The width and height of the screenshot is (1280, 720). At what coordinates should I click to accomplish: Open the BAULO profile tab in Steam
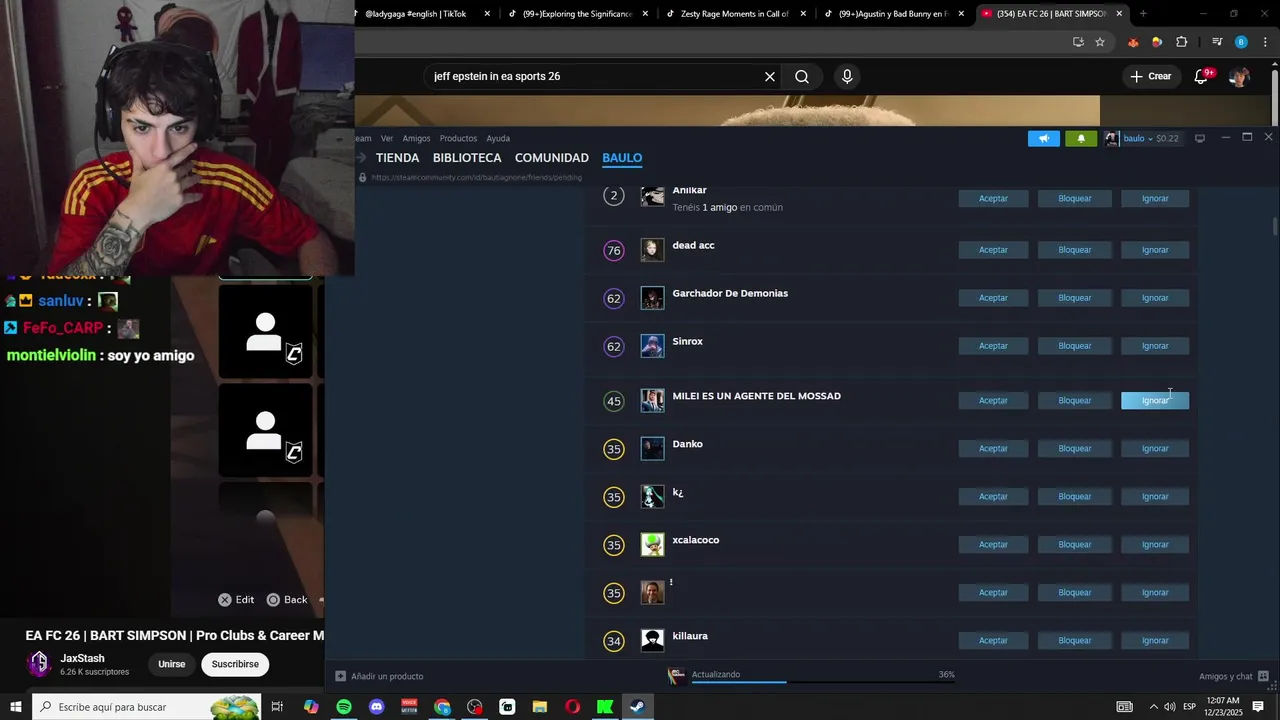622,158
